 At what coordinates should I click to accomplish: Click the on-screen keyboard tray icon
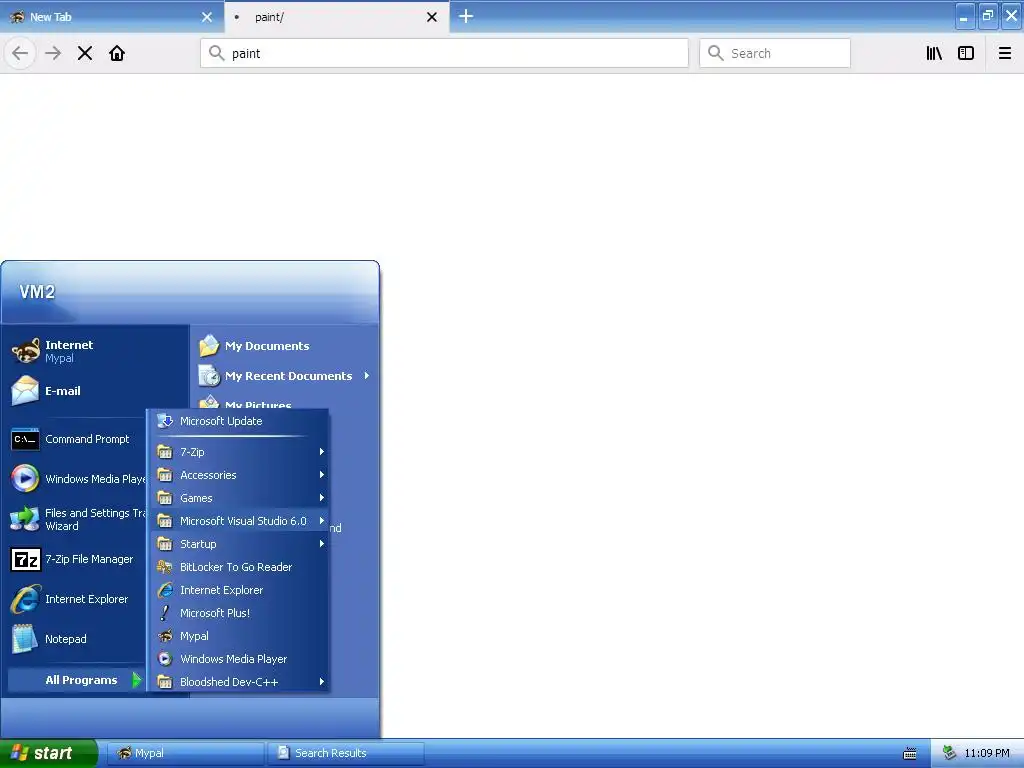tap(910, 754)
